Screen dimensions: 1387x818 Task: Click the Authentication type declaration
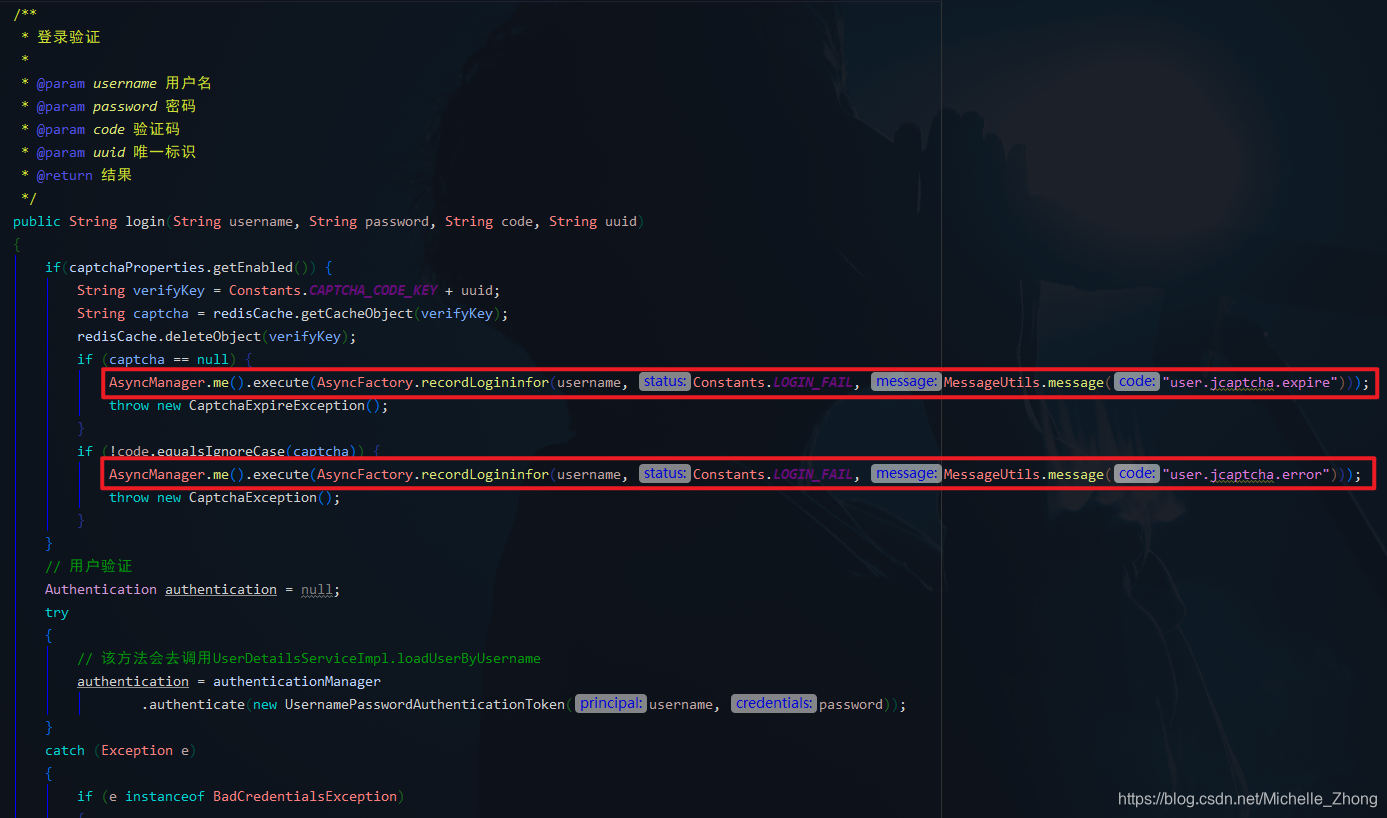(101, 589)
